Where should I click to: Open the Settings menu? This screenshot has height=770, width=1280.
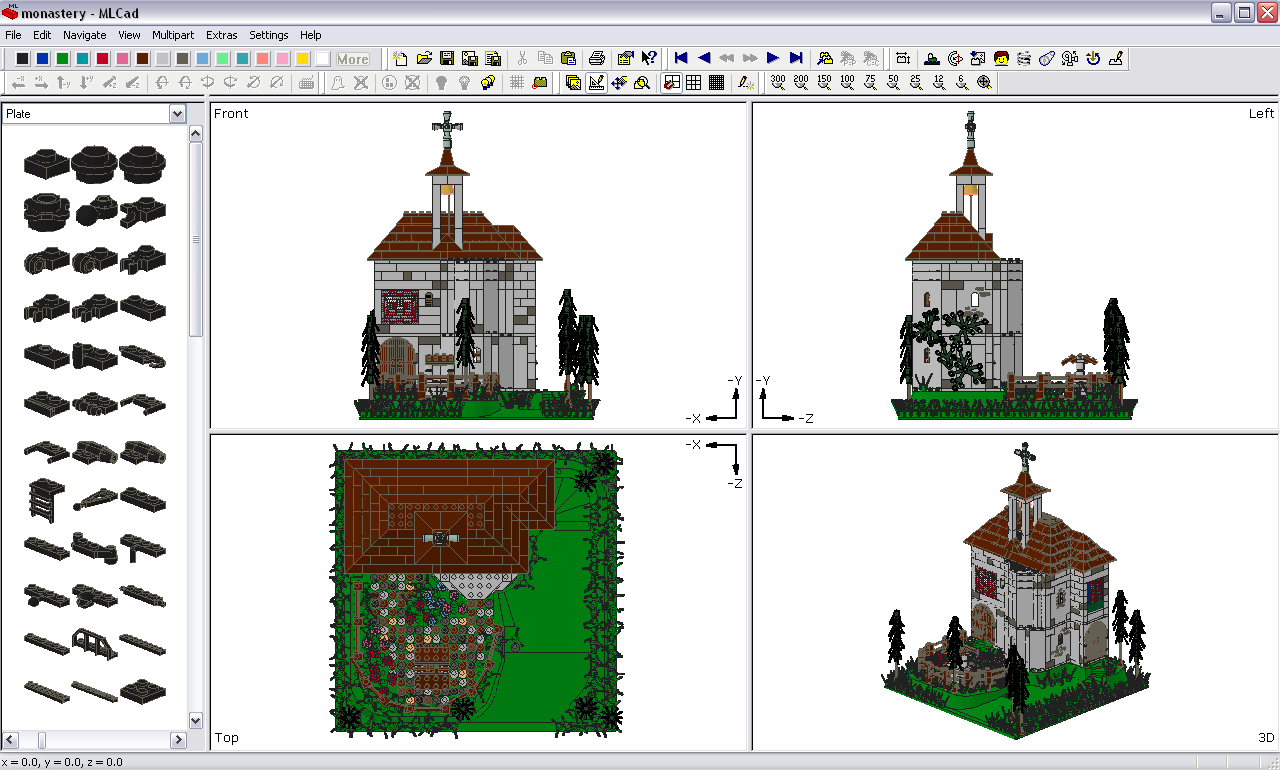[269, 35]
